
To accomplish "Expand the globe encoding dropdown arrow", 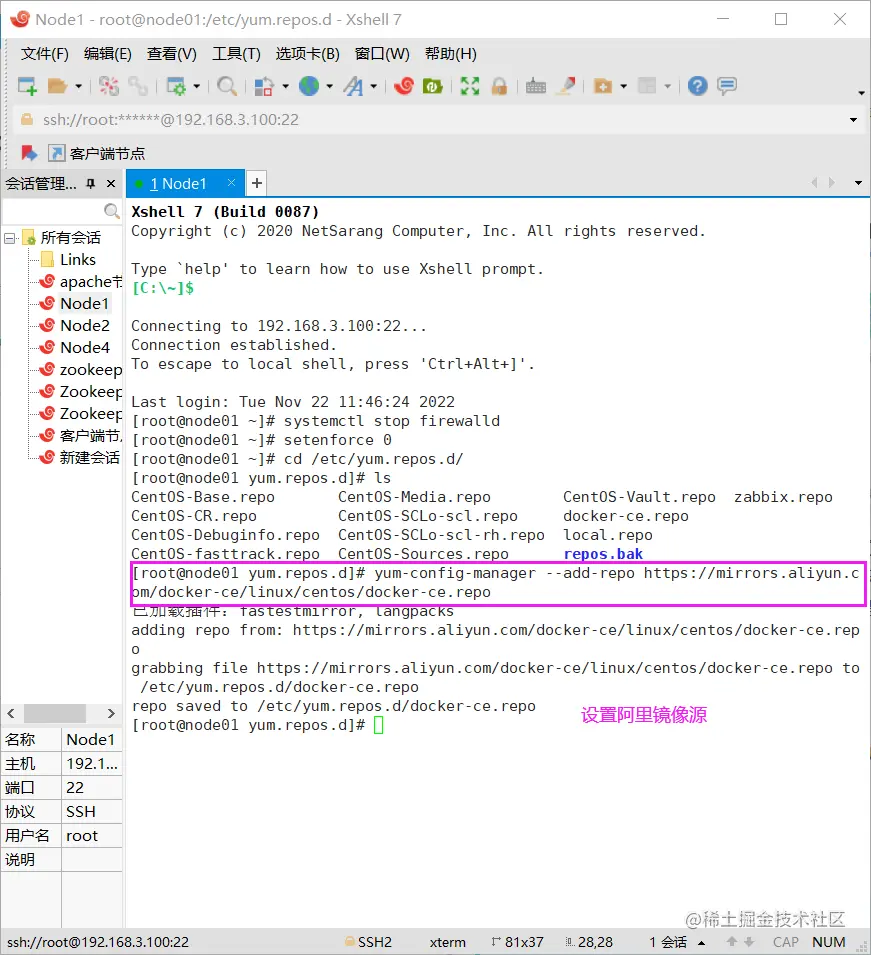I will click(x=330, y=86).
